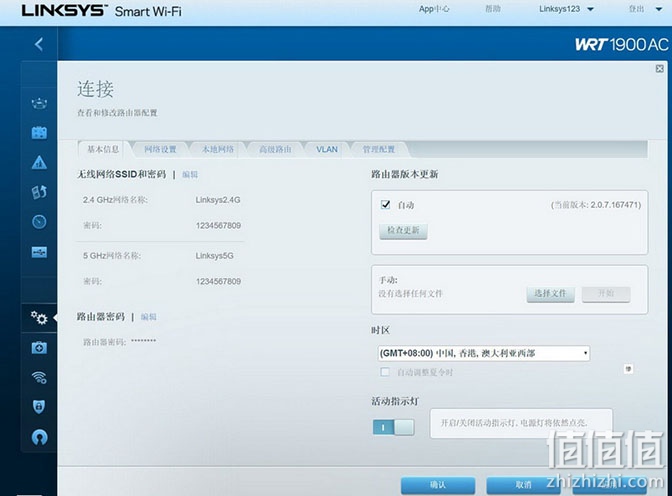Viewport: 672px width, 496px height.
Task: Edit wireless SSID and password link
Action: [x=190, y=174]
